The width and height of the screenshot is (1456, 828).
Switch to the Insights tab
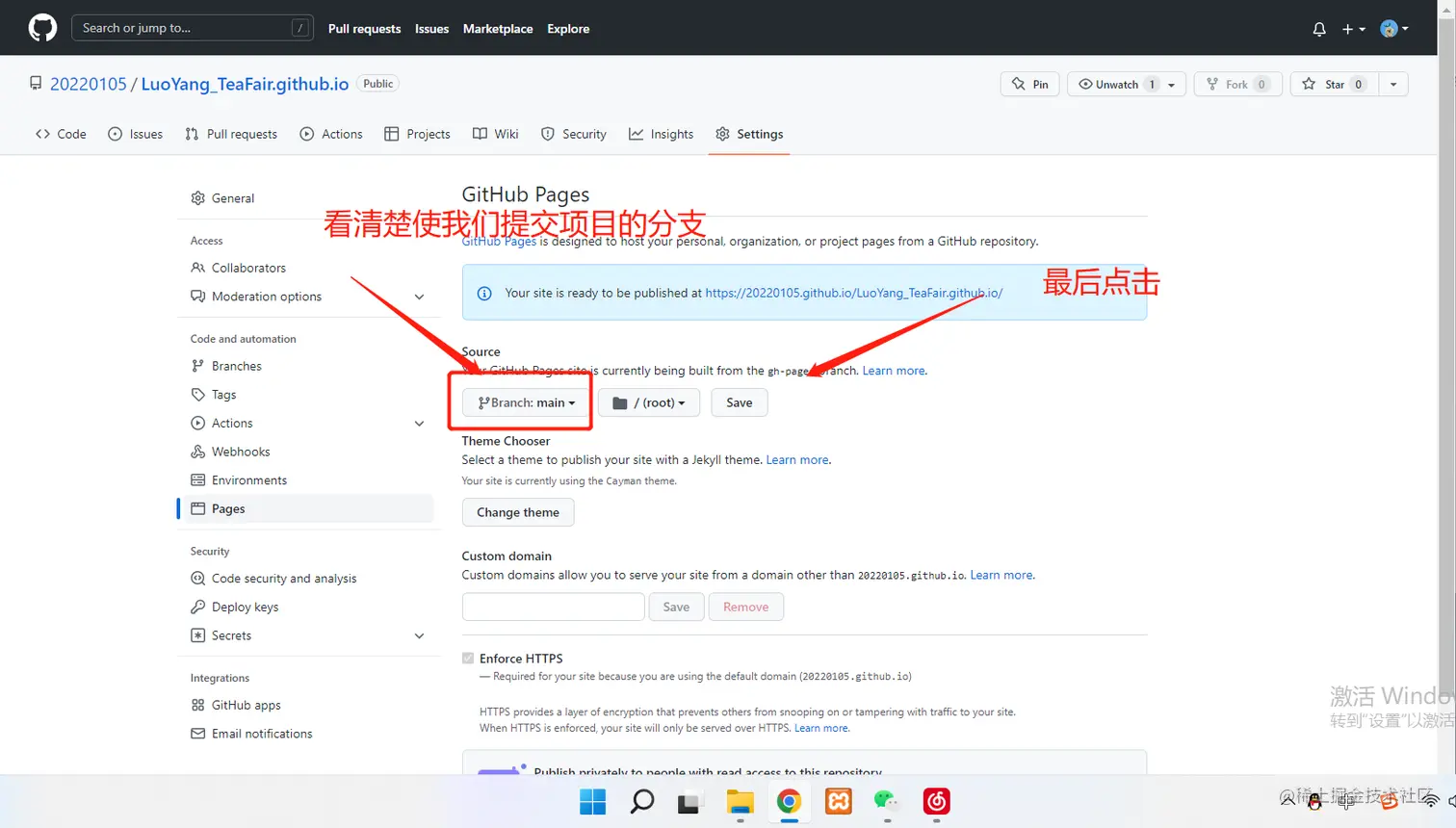point(662,134)
